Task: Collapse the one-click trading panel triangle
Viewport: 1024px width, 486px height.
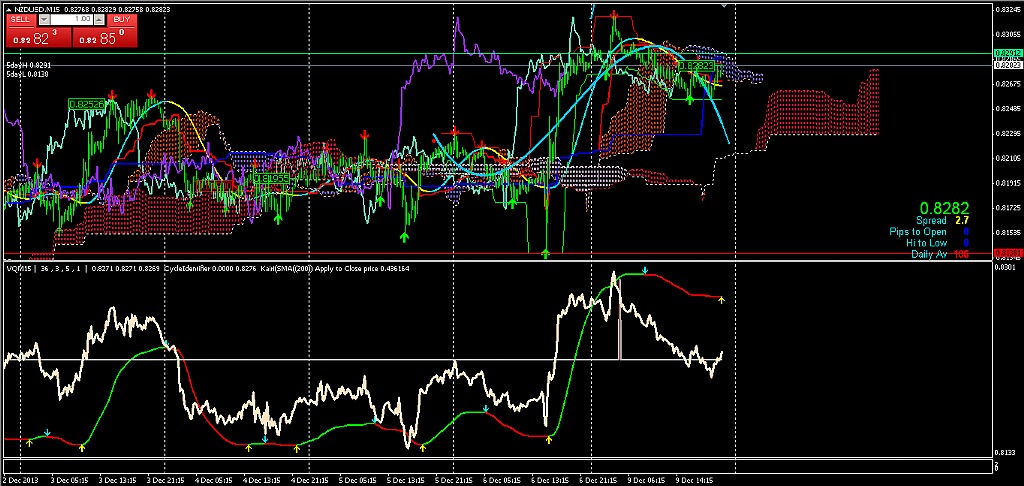Action: click(6, 8)
